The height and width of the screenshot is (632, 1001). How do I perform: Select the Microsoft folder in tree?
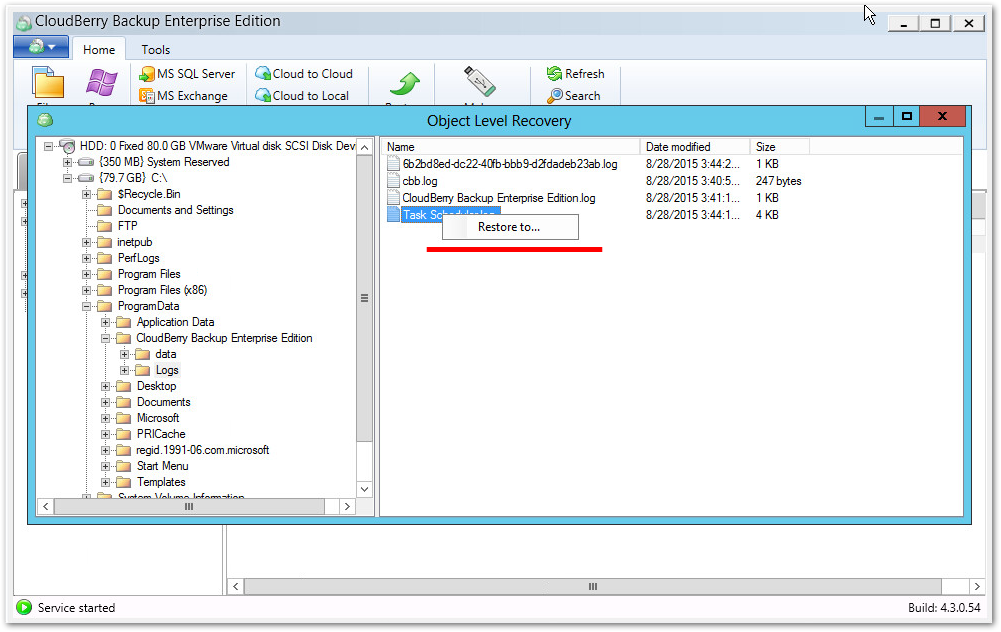coord(158,418)
